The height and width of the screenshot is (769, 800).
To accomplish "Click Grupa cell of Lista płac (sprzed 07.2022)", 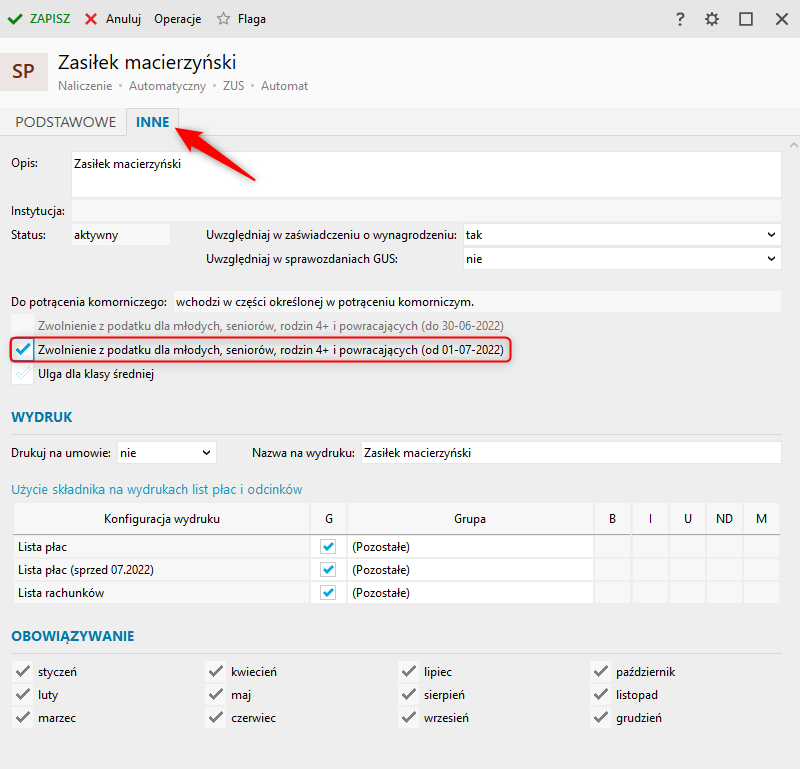I will 470,570.
